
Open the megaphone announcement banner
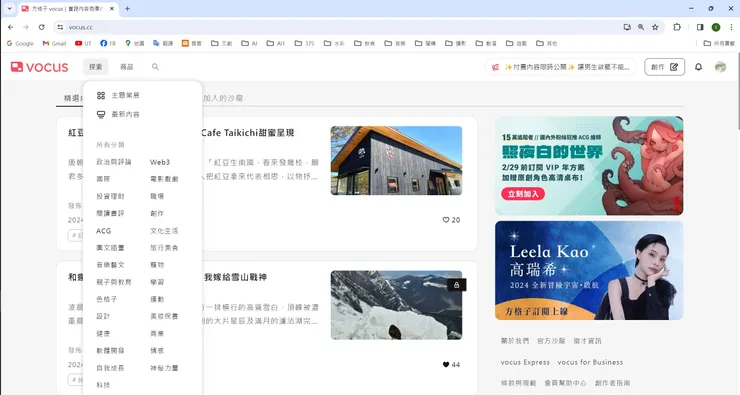(x=561, y=67)
